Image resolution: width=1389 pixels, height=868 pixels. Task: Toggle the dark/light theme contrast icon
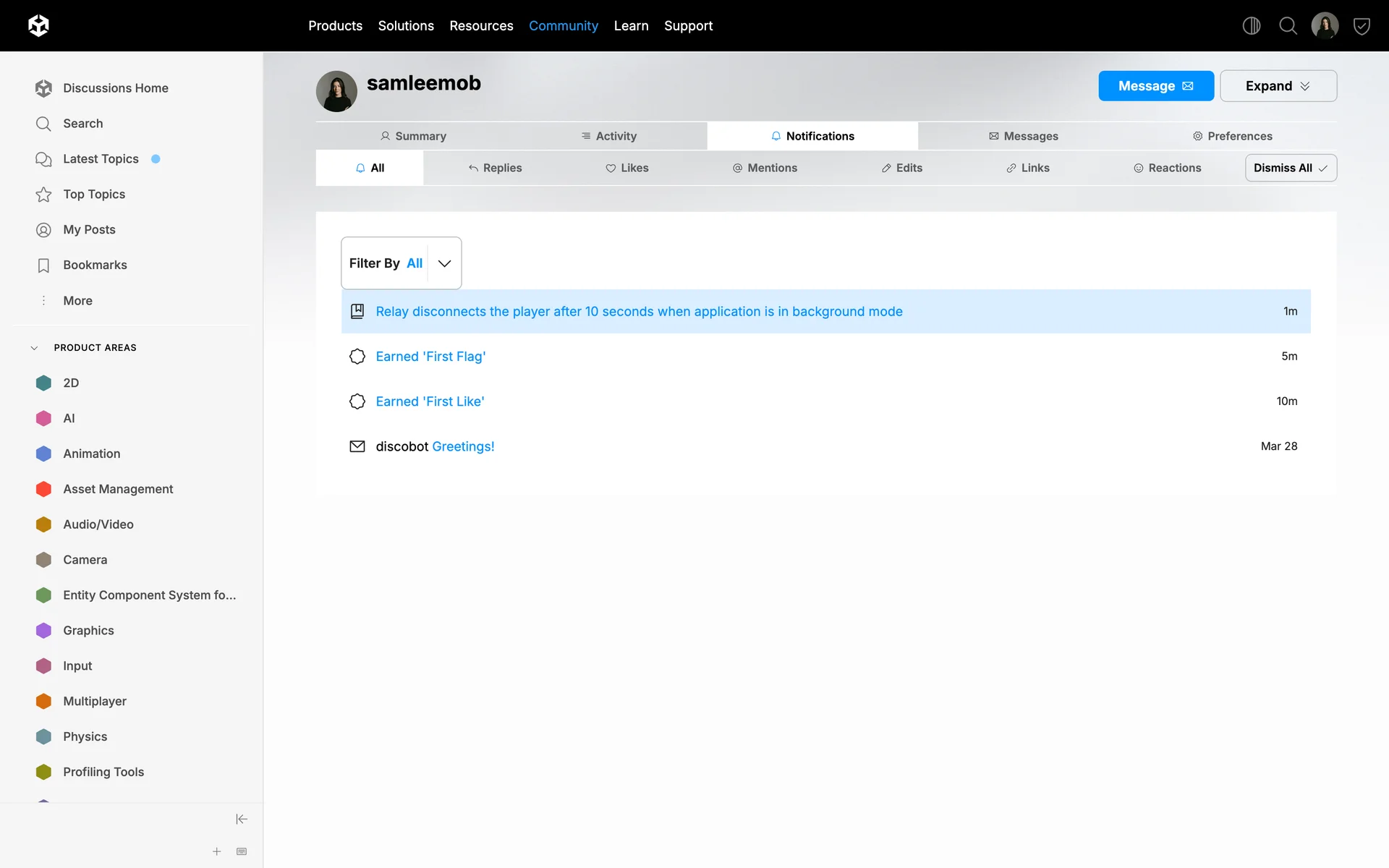[x=1251, y=26]
